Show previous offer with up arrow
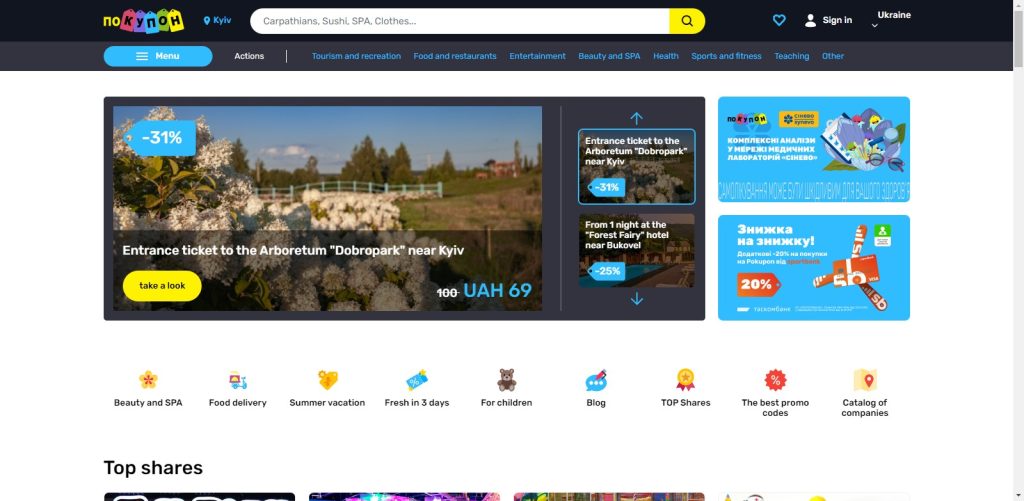This screenshot has height=501, width=1024. [x=636, y=118]
